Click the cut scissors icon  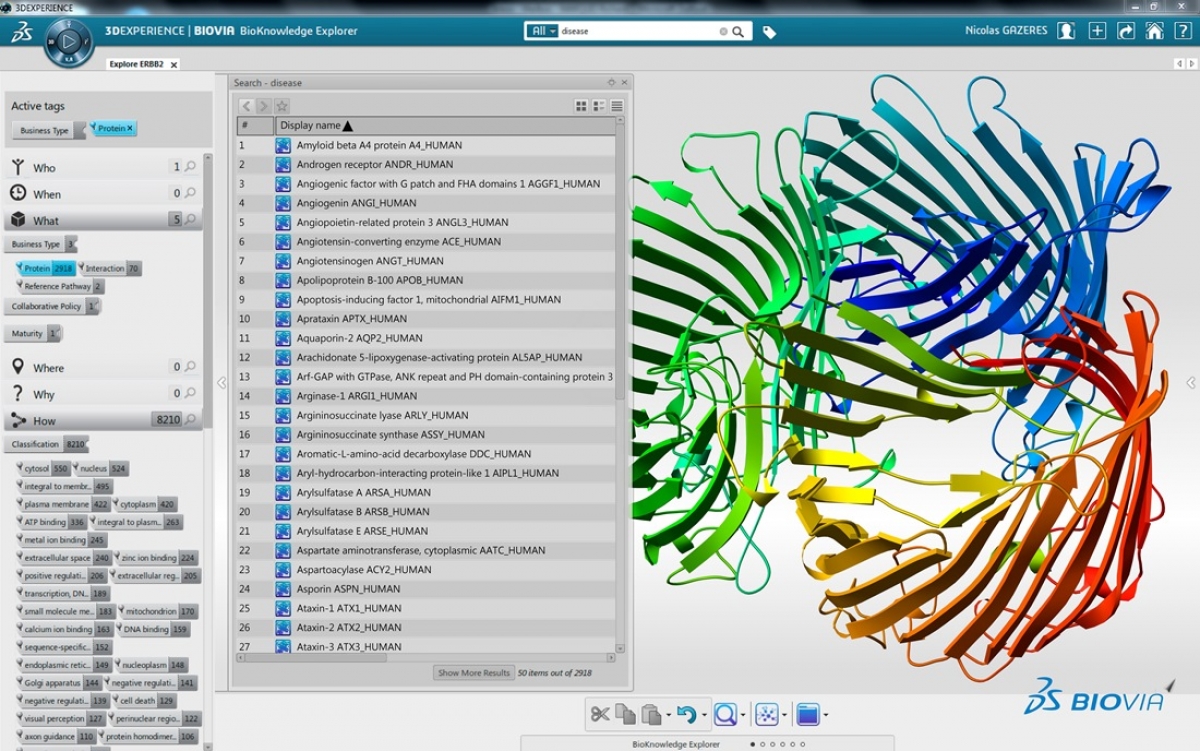tap(599, 714)
